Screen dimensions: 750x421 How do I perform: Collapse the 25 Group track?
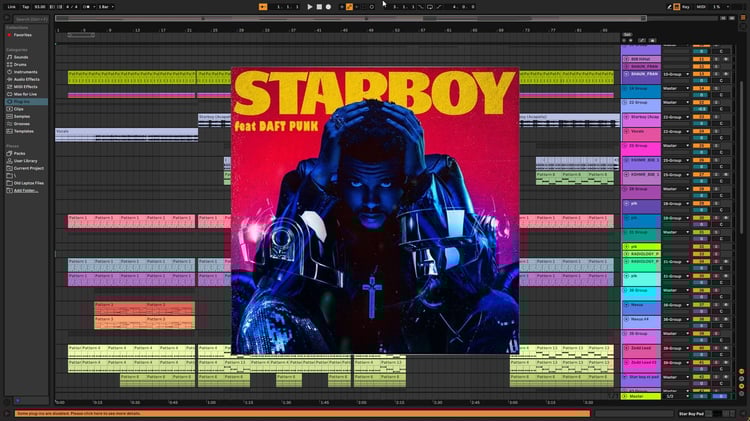coord(625,145)
